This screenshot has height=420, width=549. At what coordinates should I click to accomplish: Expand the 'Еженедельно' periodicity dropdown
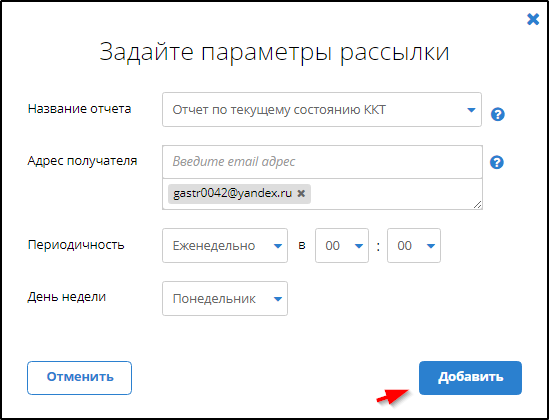[x=225, y=246]
